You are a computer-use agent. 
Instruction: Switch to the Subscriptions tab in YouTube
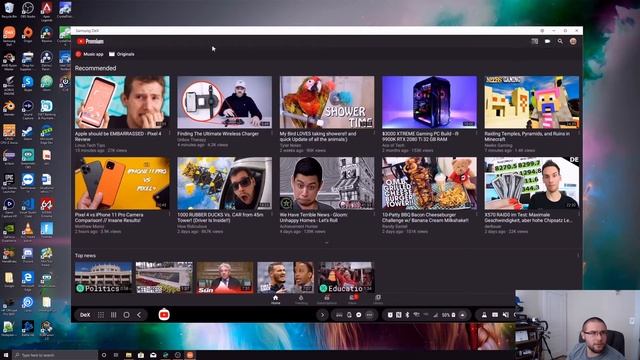point(327,300)
